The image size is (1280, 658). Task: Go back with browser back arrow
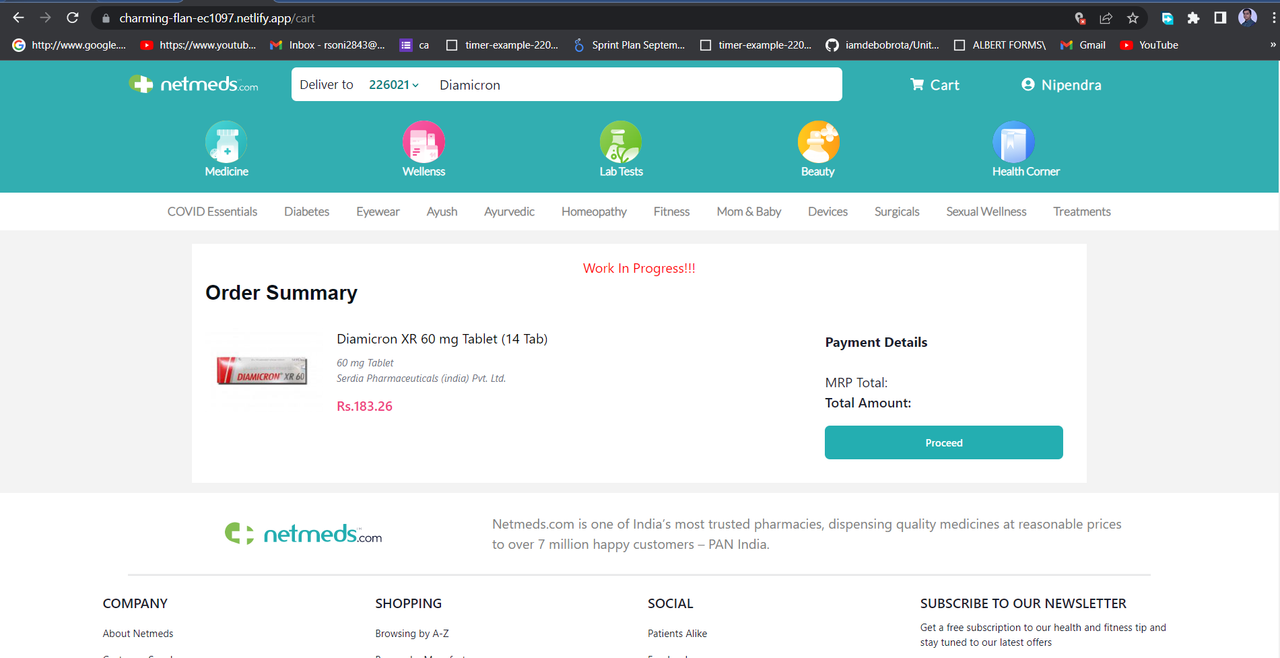(18, 18)
